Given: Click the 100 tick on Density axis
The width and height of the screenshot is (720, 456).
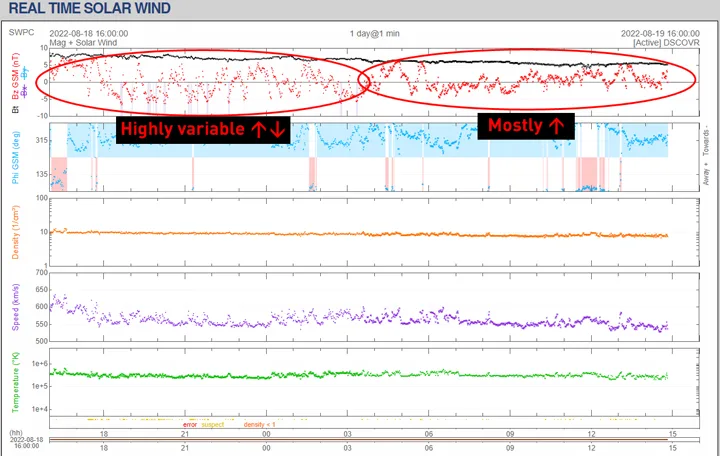Looking at the screenshot, I should pos(42,198).
